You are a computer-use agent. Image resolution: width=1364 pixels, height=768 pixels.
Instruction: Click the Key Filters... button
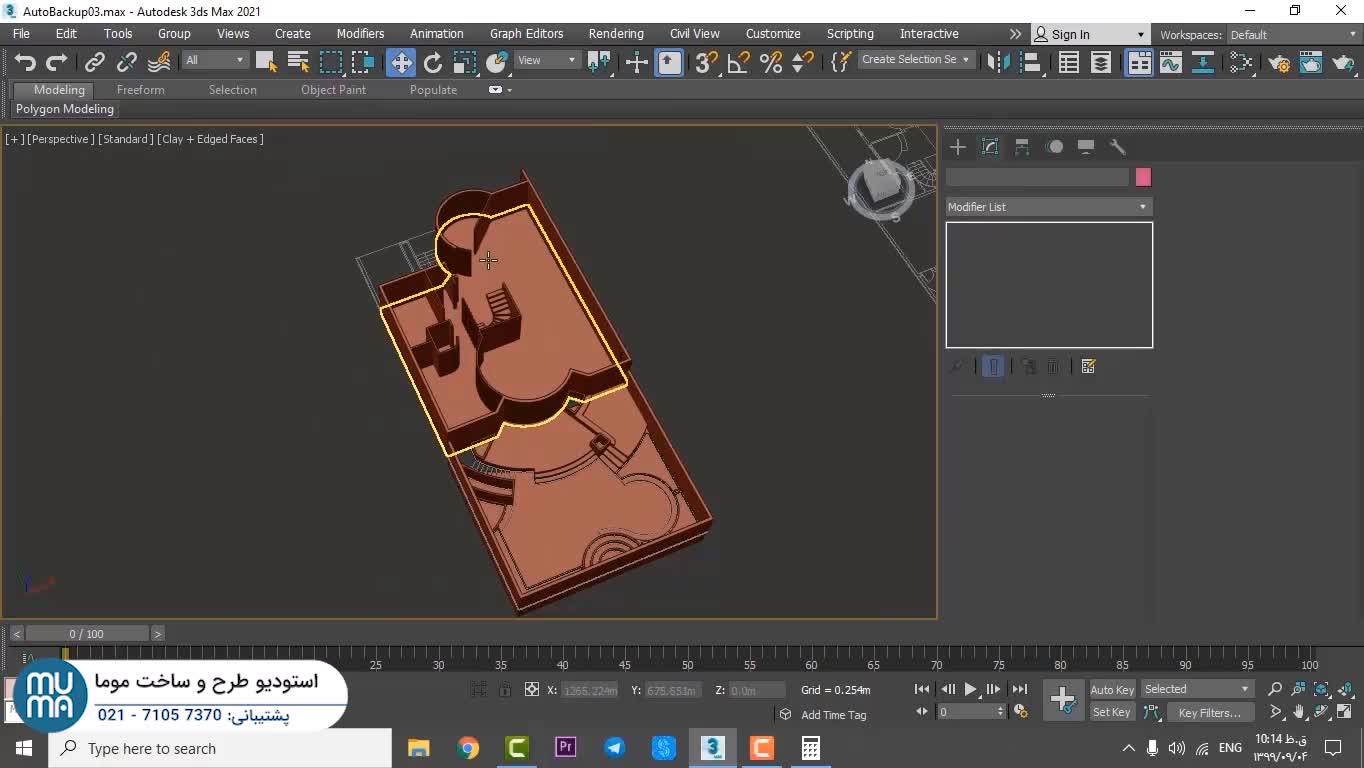1208,713
